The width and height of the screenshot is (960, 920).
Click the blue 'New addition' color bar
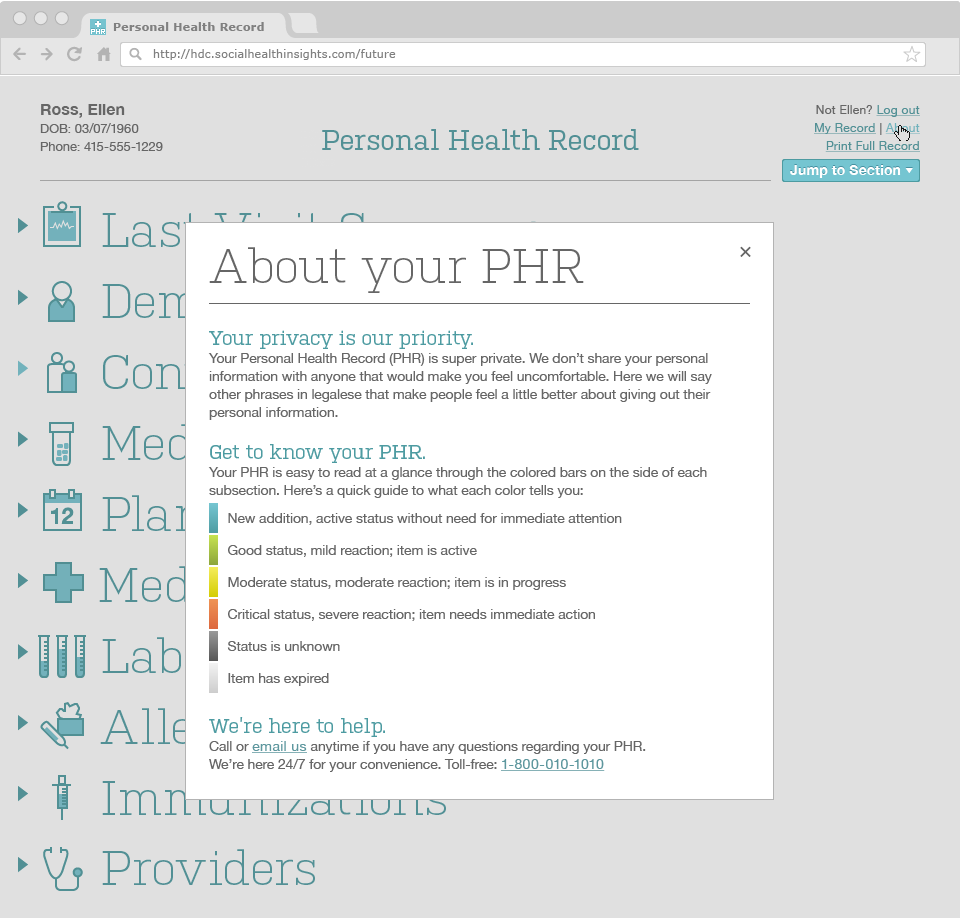pyautogui.click(x=213, y=518)
